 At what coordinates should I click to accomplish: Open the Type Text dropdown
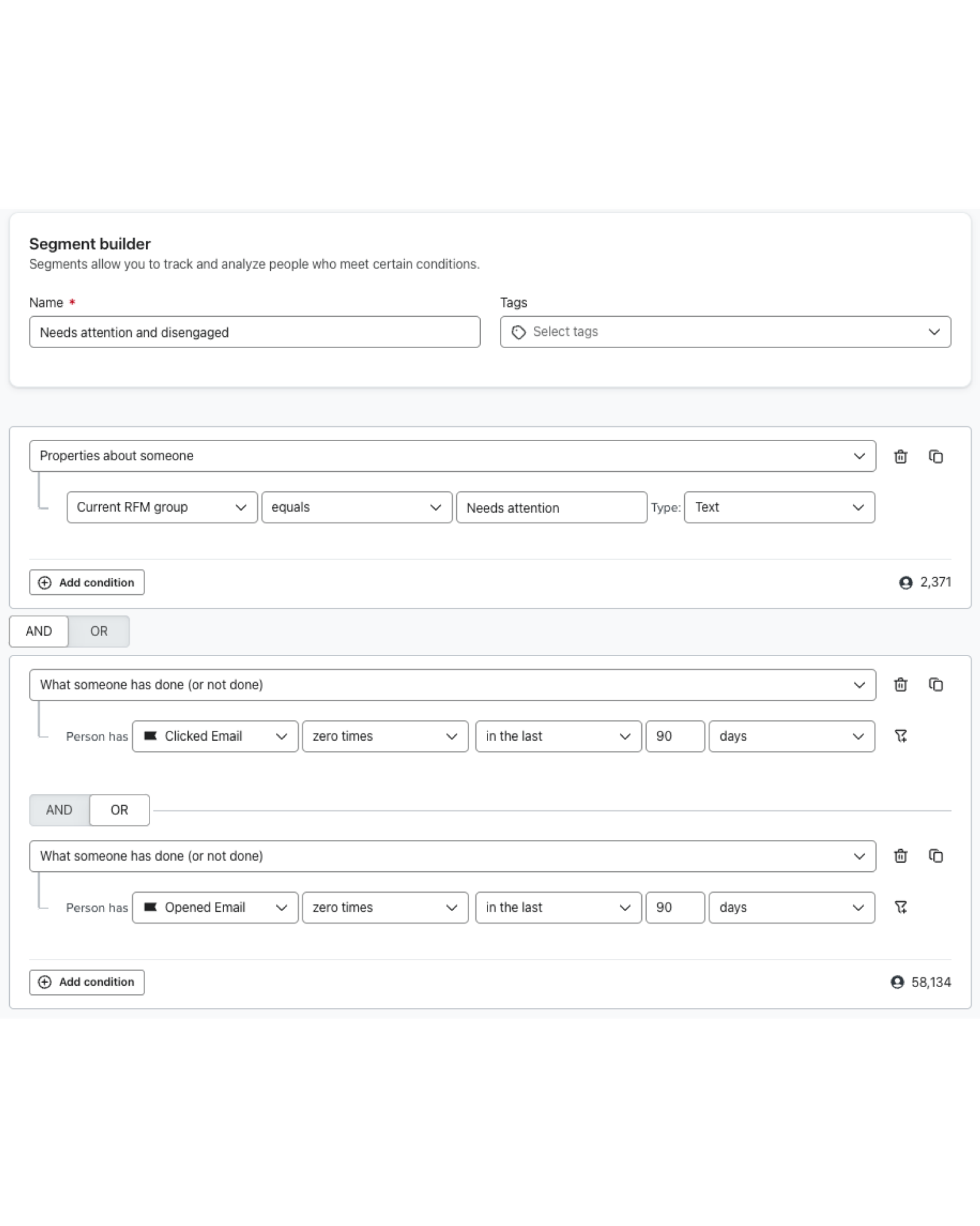(779, 507)
